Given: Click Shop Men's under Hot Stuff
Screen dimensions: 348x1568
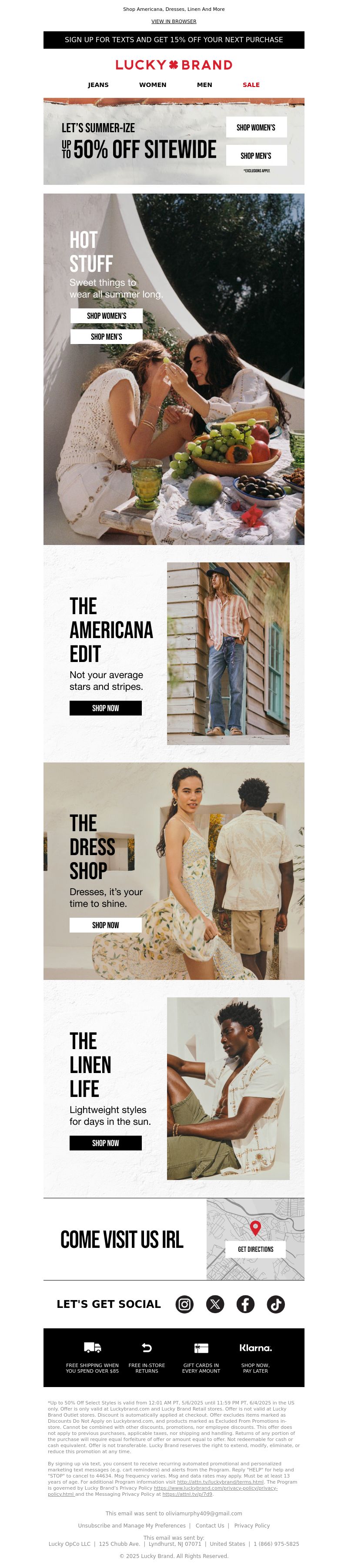Looking at the screenshot, I should [107, 337].
